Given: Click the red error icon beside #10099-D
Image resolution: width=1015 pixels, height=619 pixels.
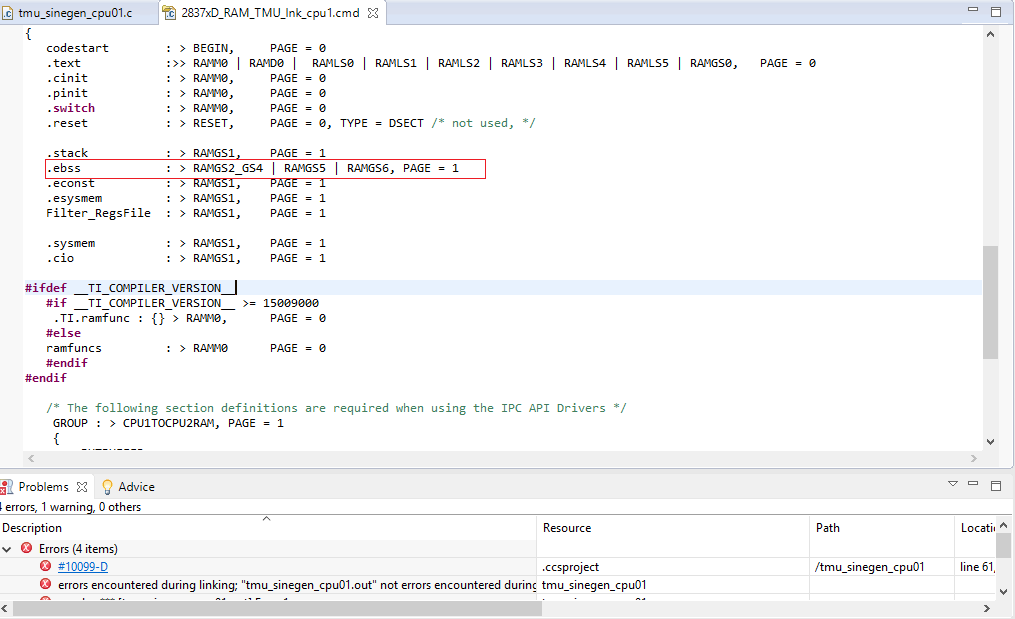Looking at the screenshot, I should 45,567.
